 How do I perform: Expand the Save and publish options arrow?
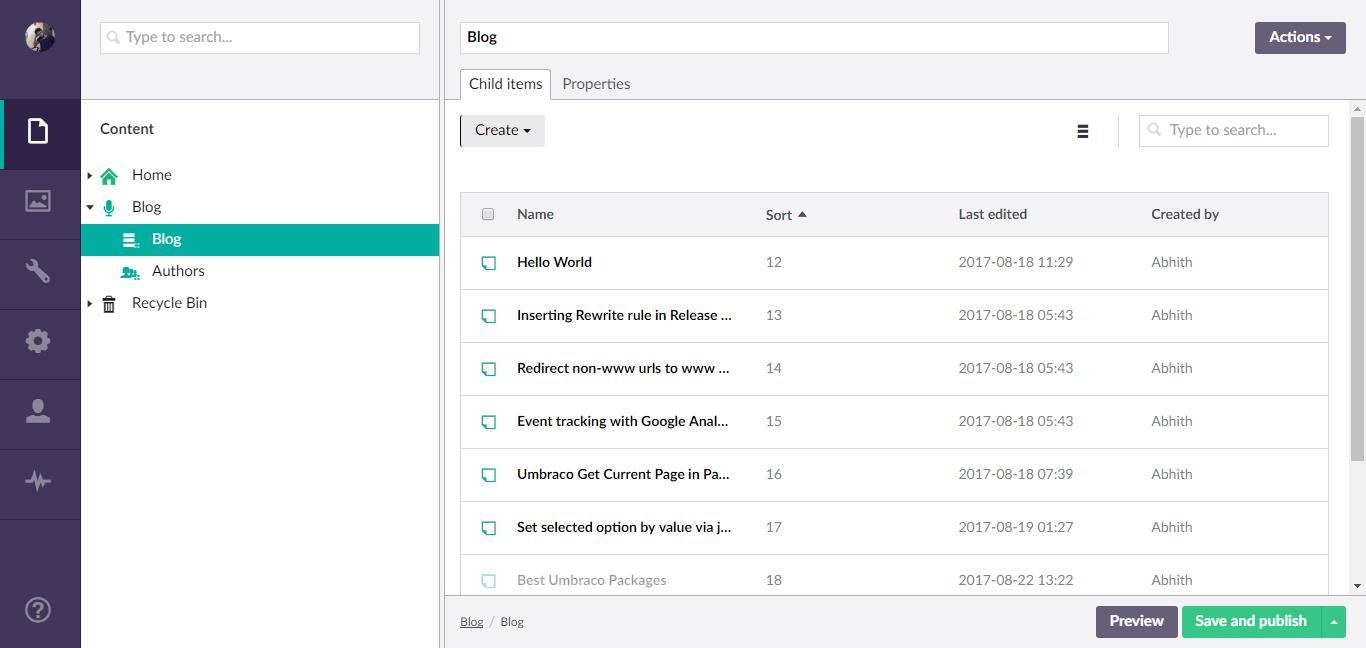point(1334,622)
